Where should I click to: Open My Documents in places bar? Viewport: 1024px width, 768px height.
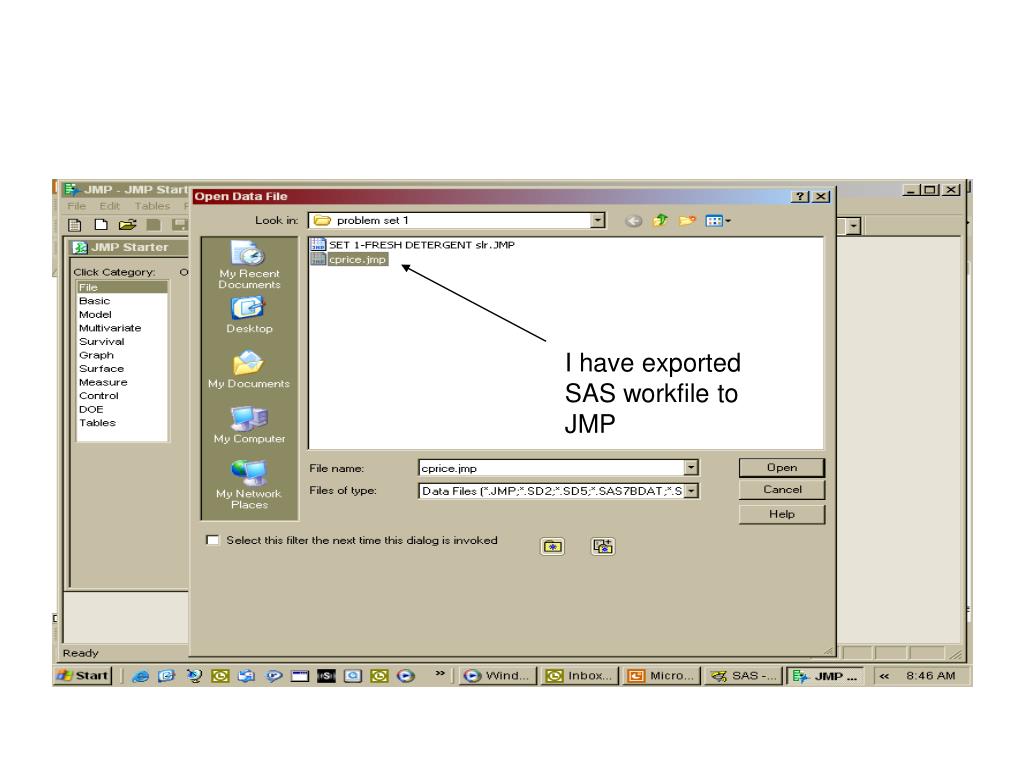(249, 370)
